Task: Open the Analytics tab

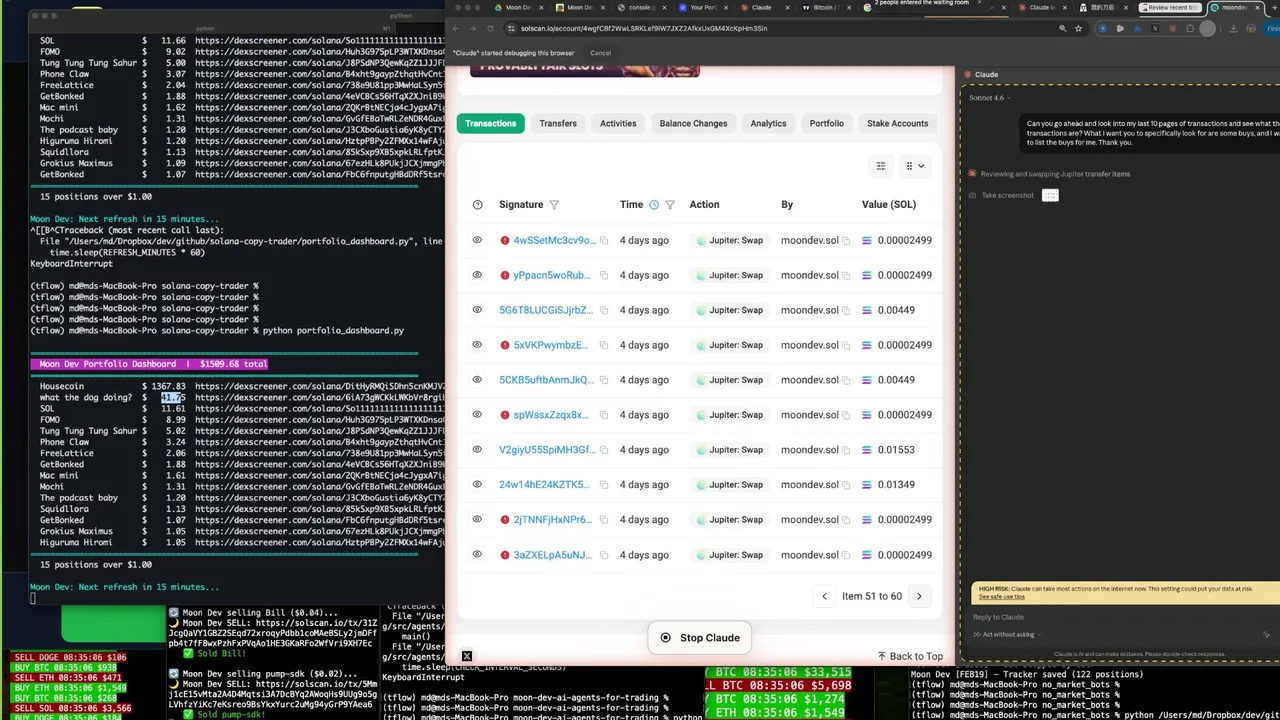Action: pos(768,123)
